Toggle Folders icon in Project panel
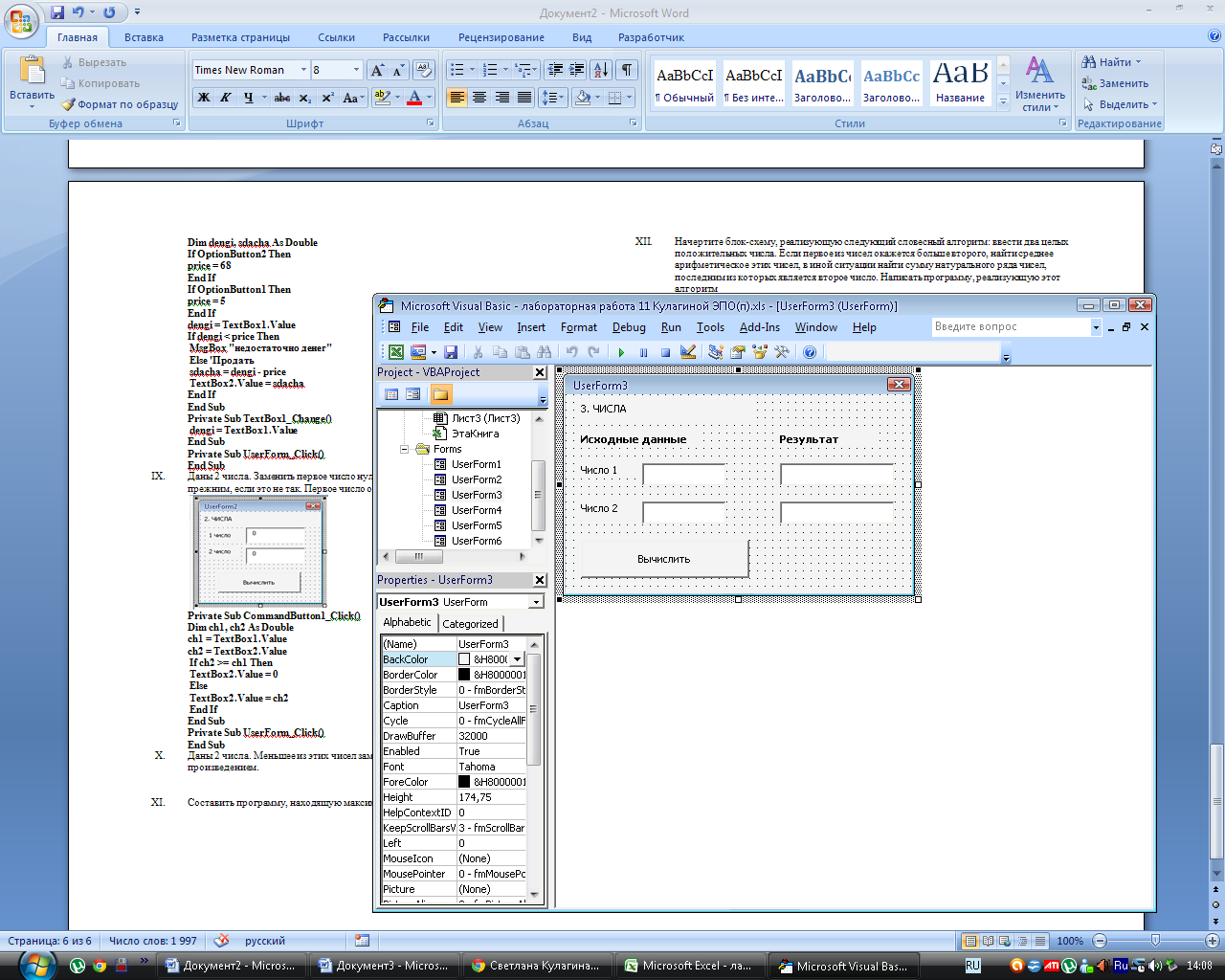The width and height of the screenshot is (1225, 980). pyautogui.click(x=440, y=394)
